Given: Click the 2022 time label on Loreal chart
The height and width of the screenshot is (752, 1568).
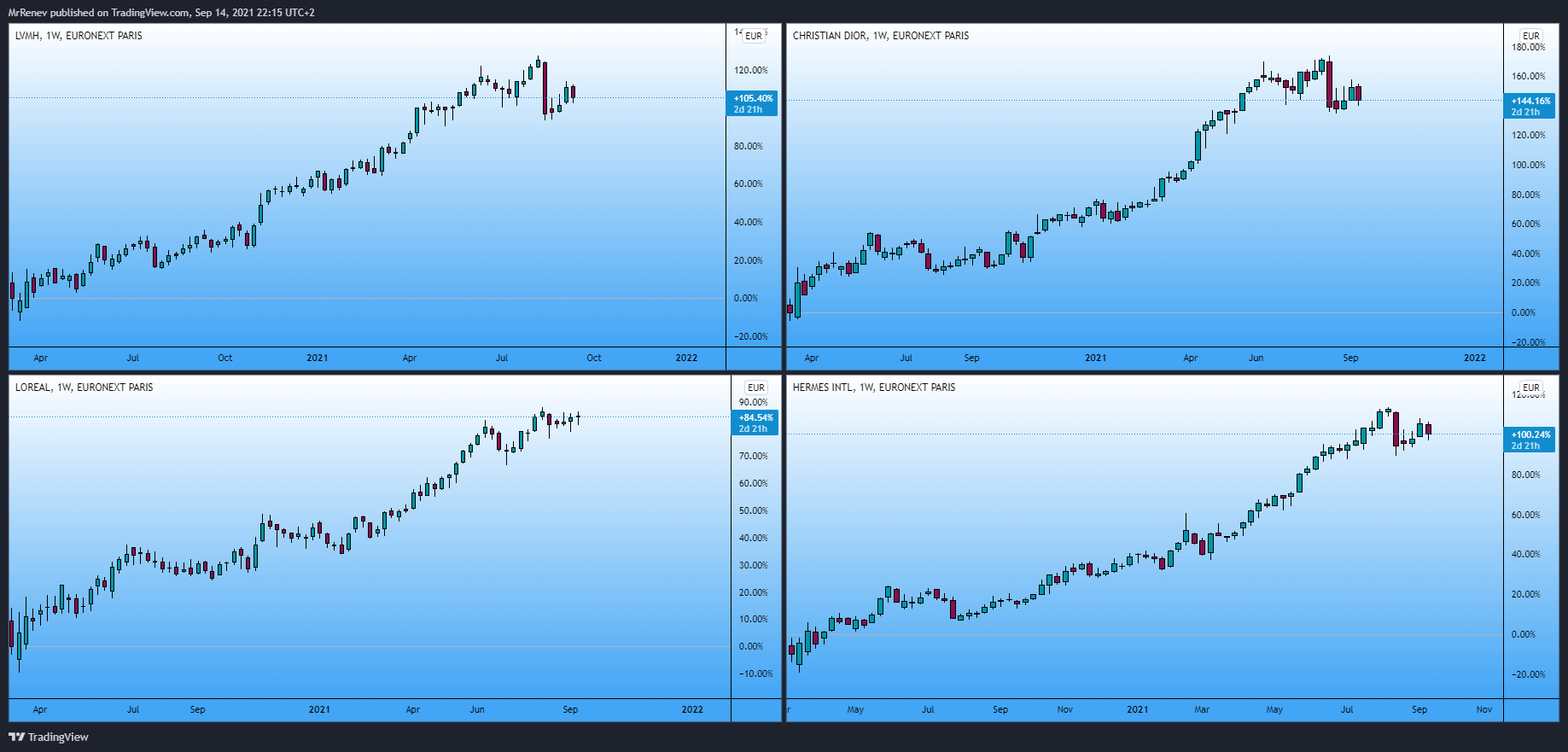Looking at the screenshot, I should (x=692, y=710).
